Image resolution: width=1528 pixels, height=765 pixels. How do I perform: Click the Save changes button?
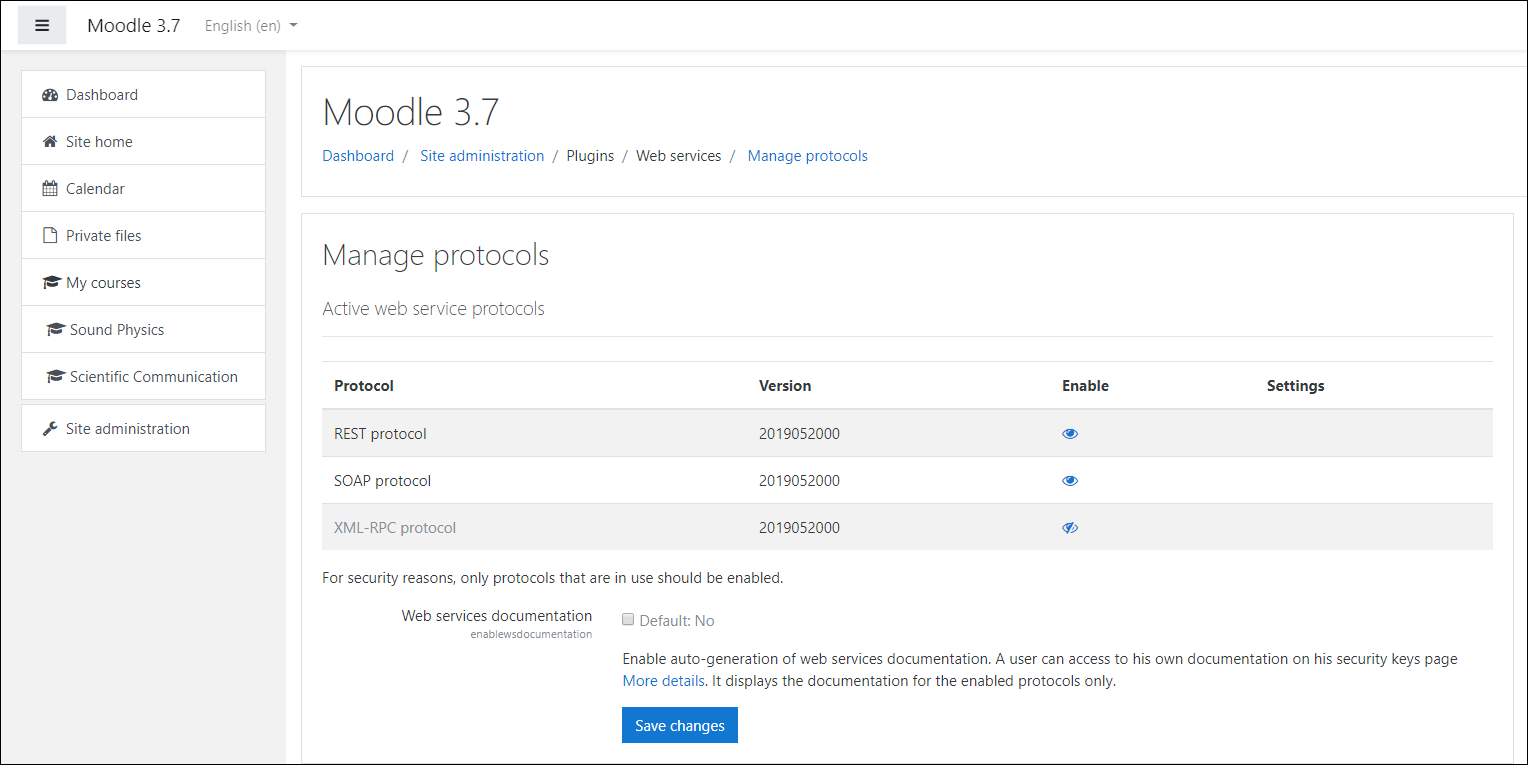click(x=679, y=726)
